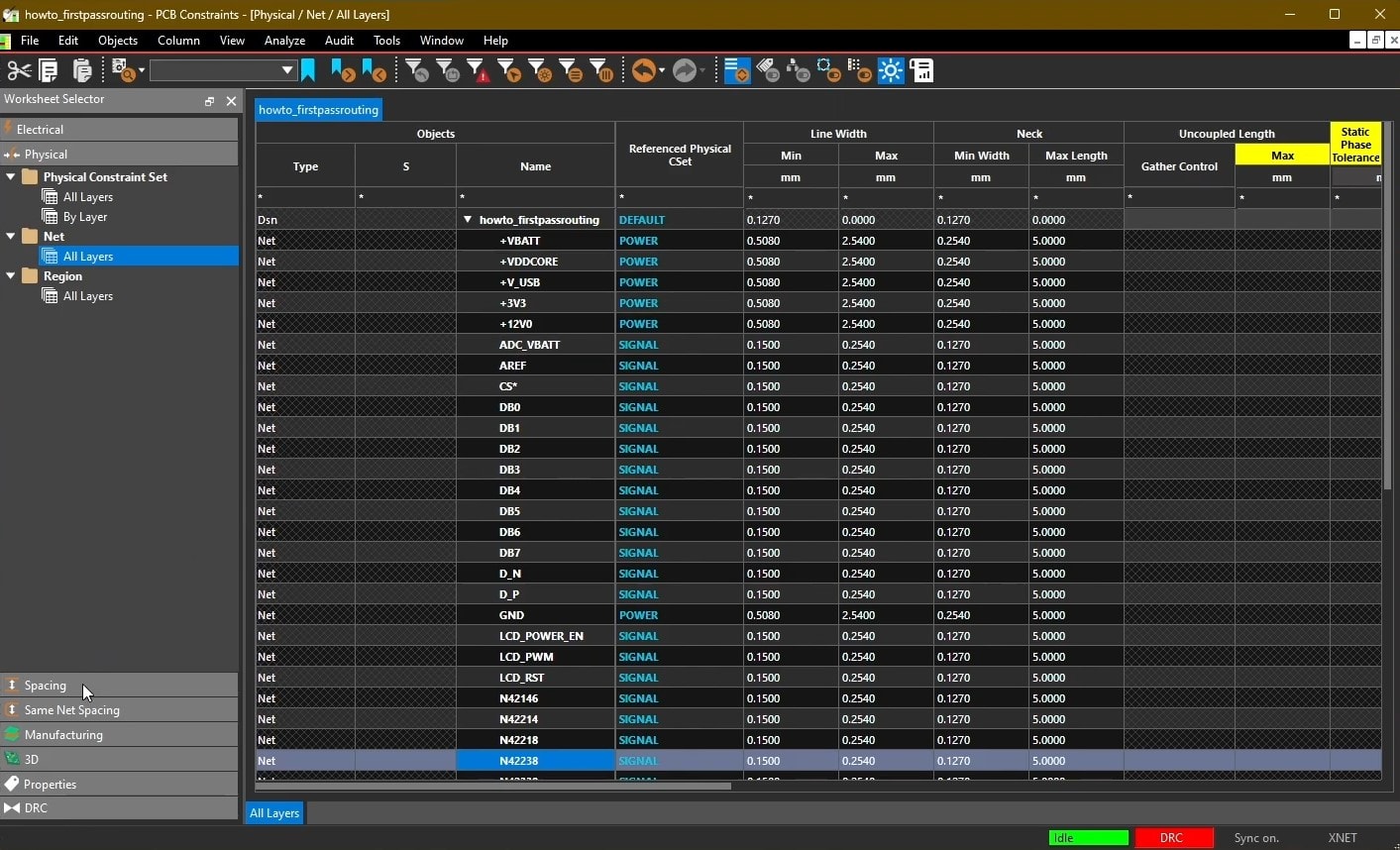Open the DRC worksheet section
The height and width of the screenshot is (850, 1400).
(119, 807)
